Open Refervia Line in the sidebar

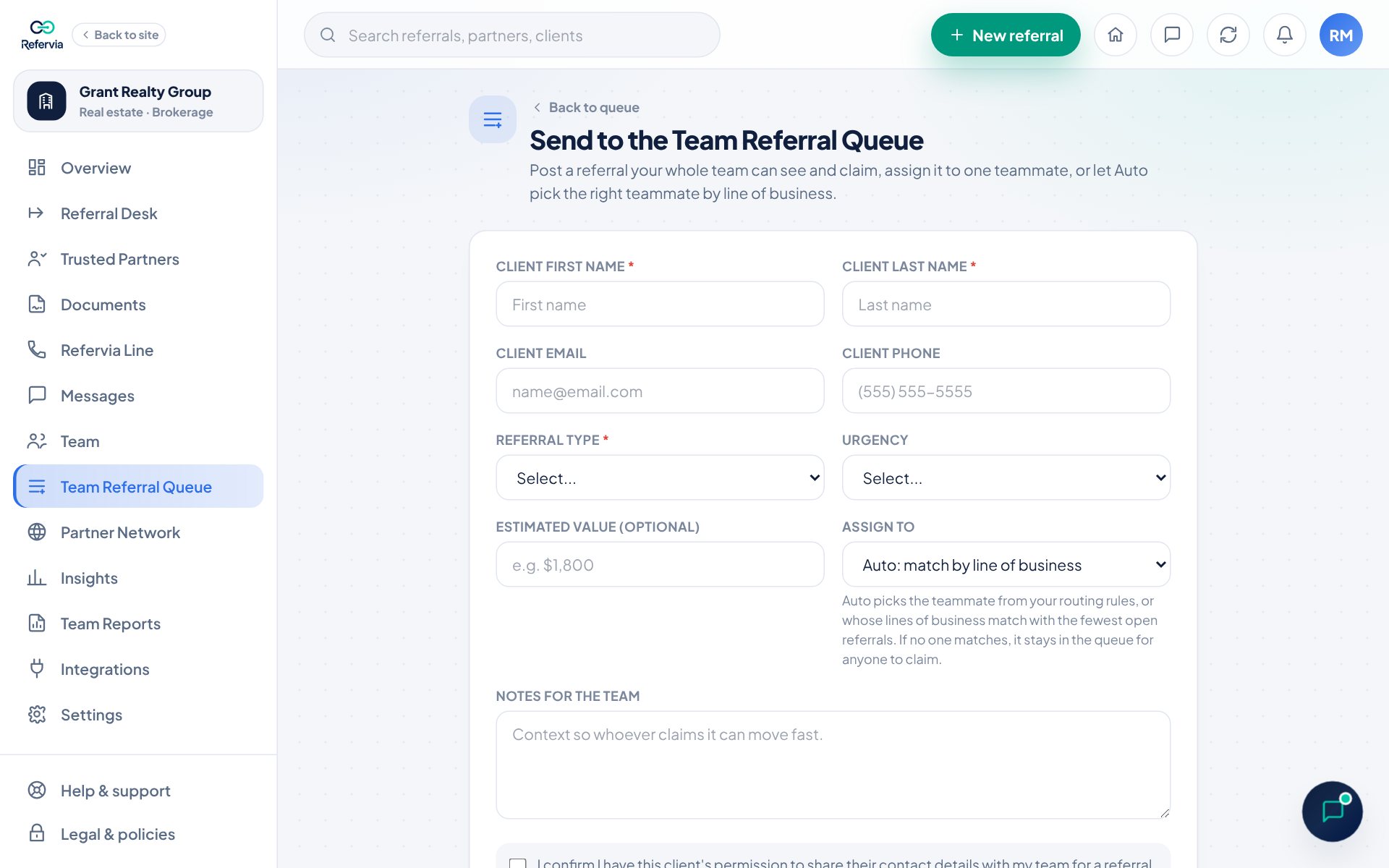point(138,350)
